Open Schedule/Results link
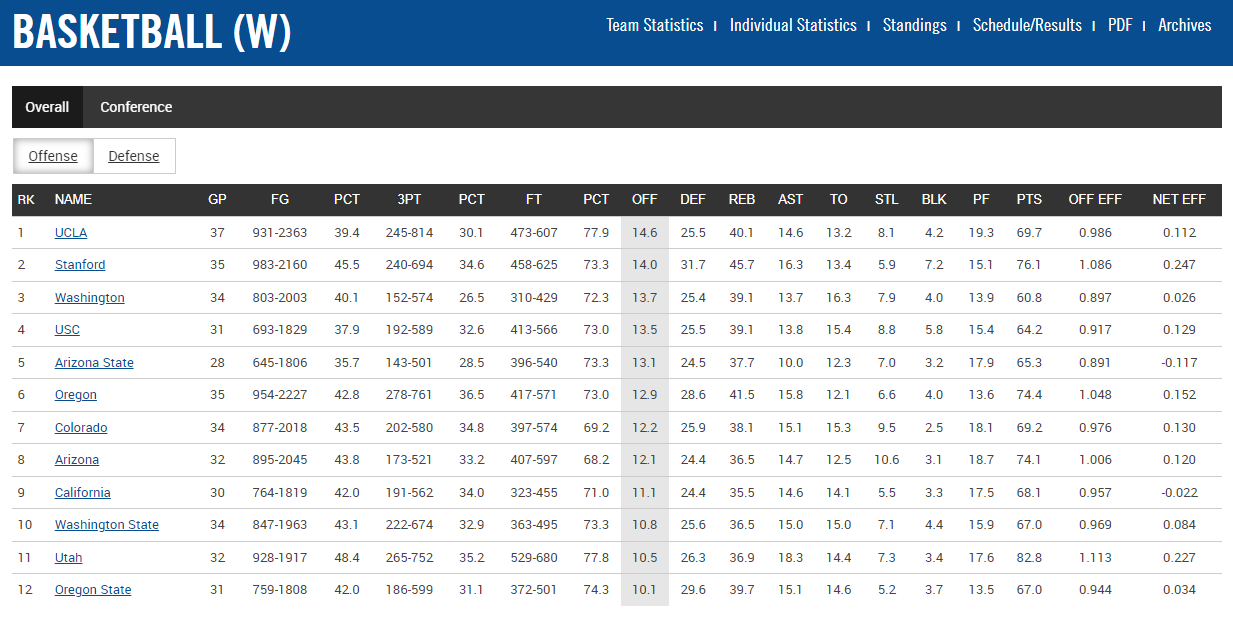 coord(1027,25)
